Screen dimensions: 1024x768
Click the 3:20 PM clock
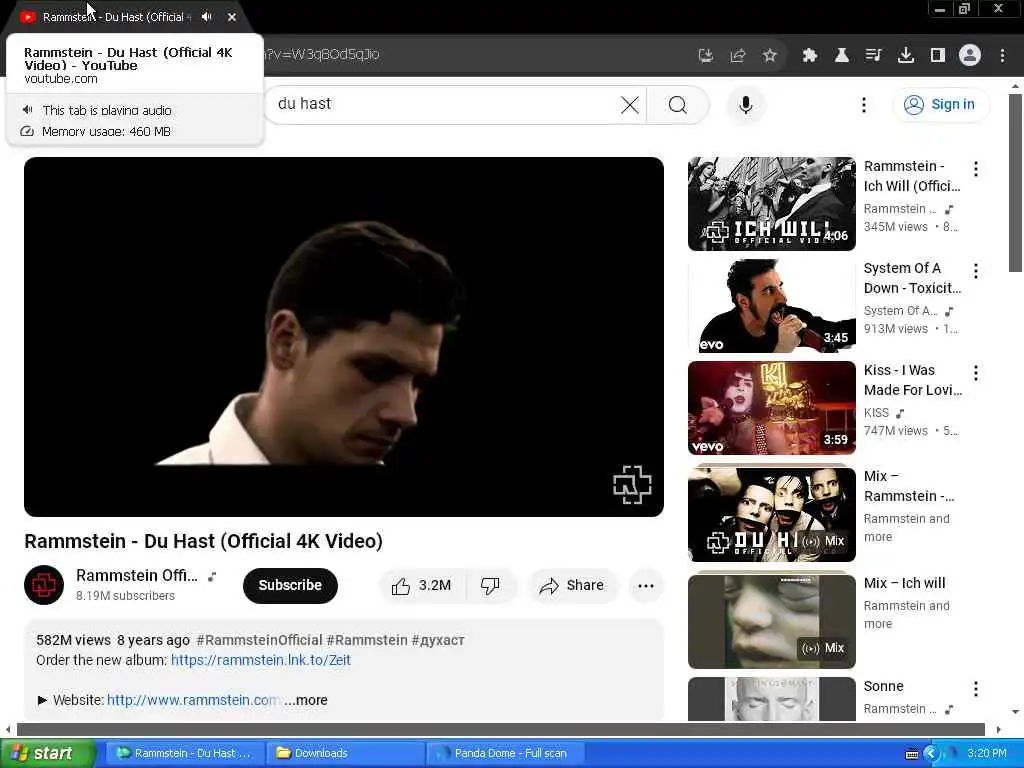987,753
